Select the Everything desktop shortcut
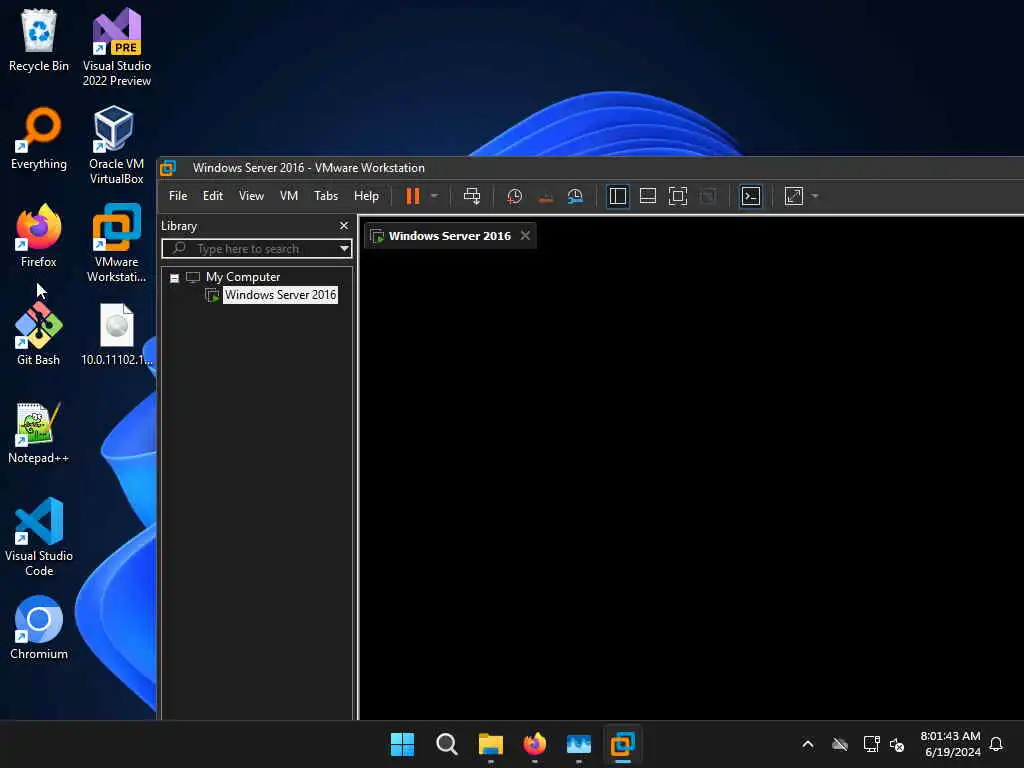Screen dimensions: 1024x768 (39, 138)
